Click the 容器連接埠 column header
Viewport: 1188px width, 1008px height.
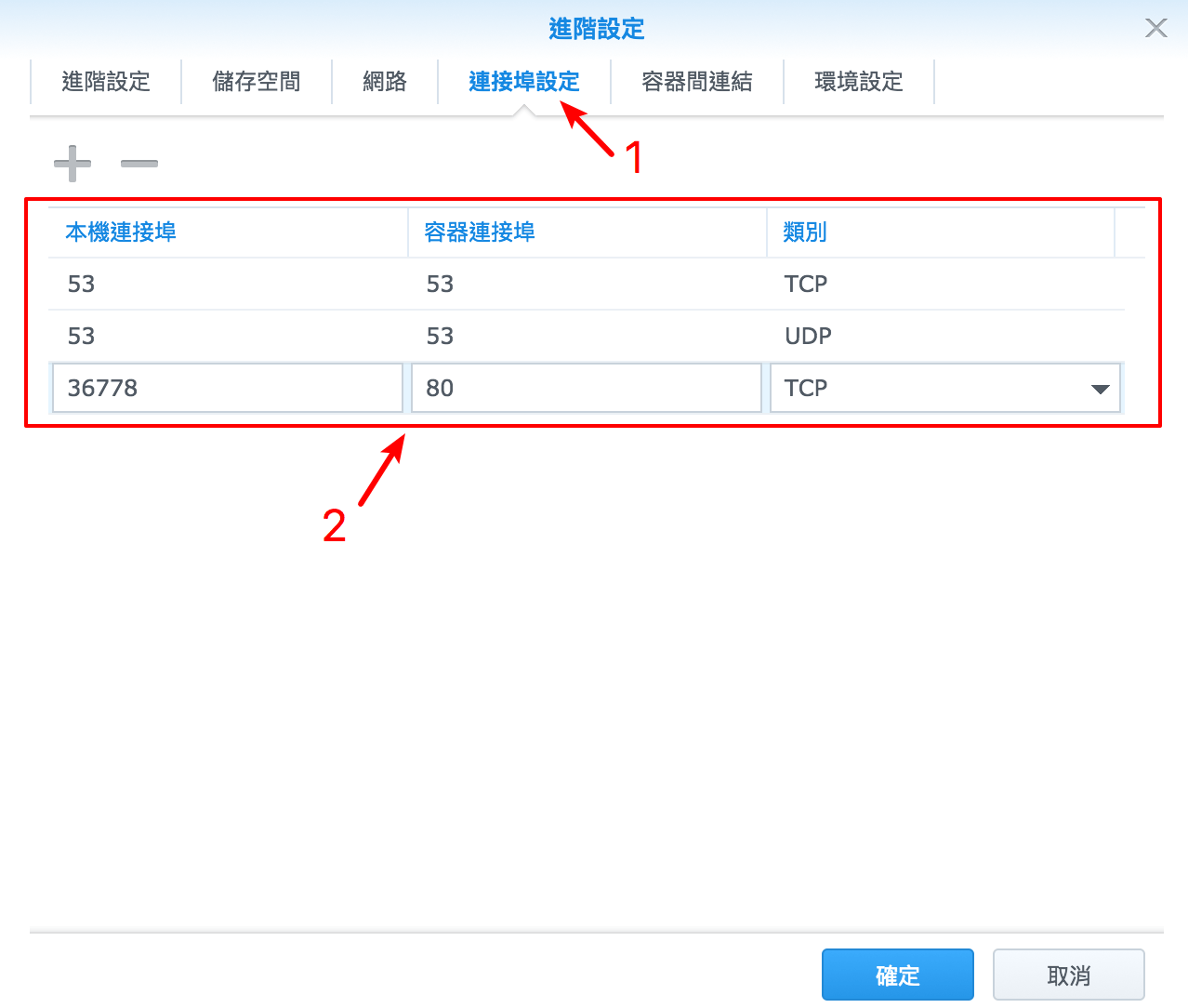click(x=479, y=232)
